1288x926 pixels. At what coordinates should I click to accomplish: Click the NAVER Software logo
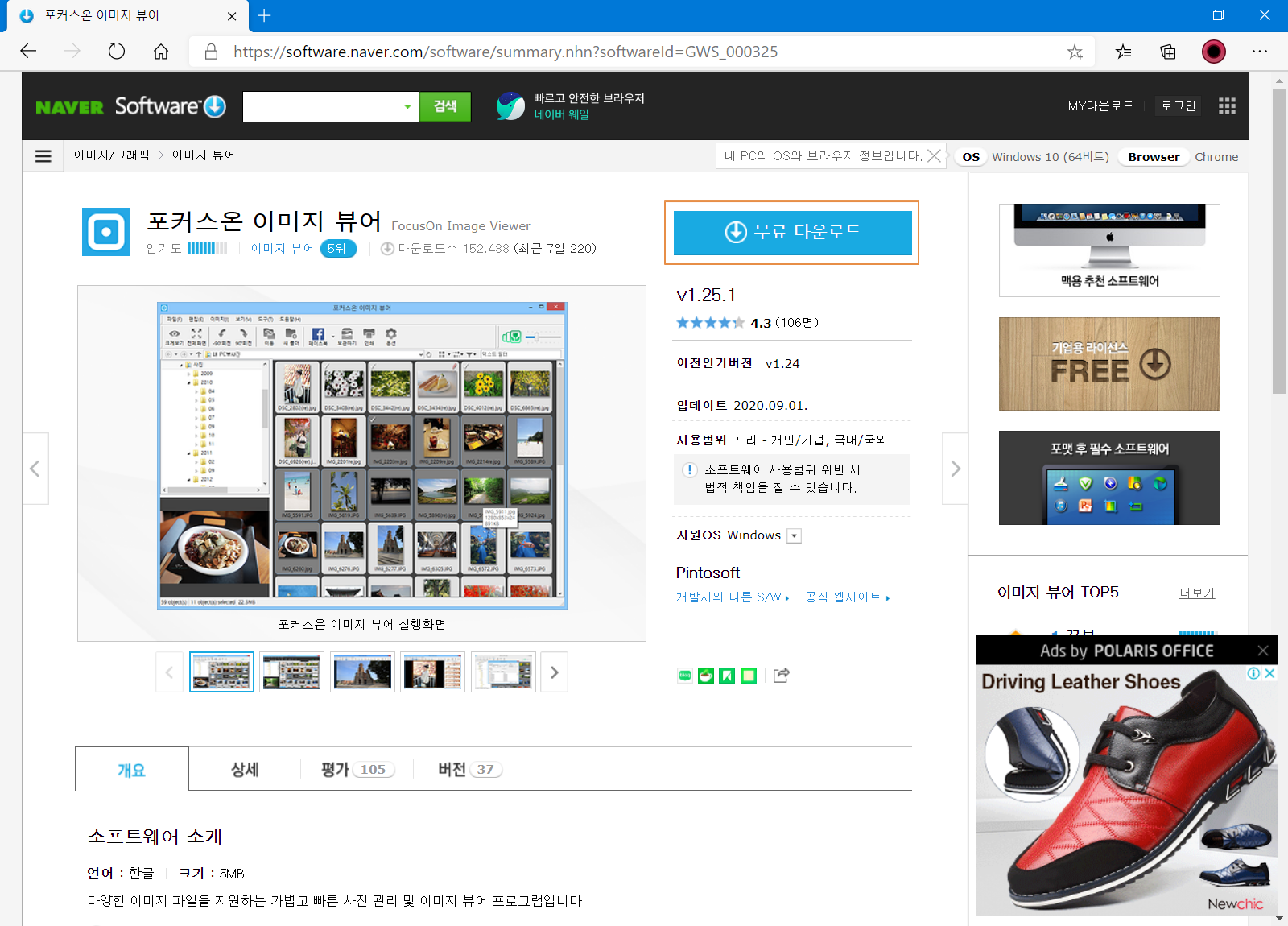[x=130, y=106]
